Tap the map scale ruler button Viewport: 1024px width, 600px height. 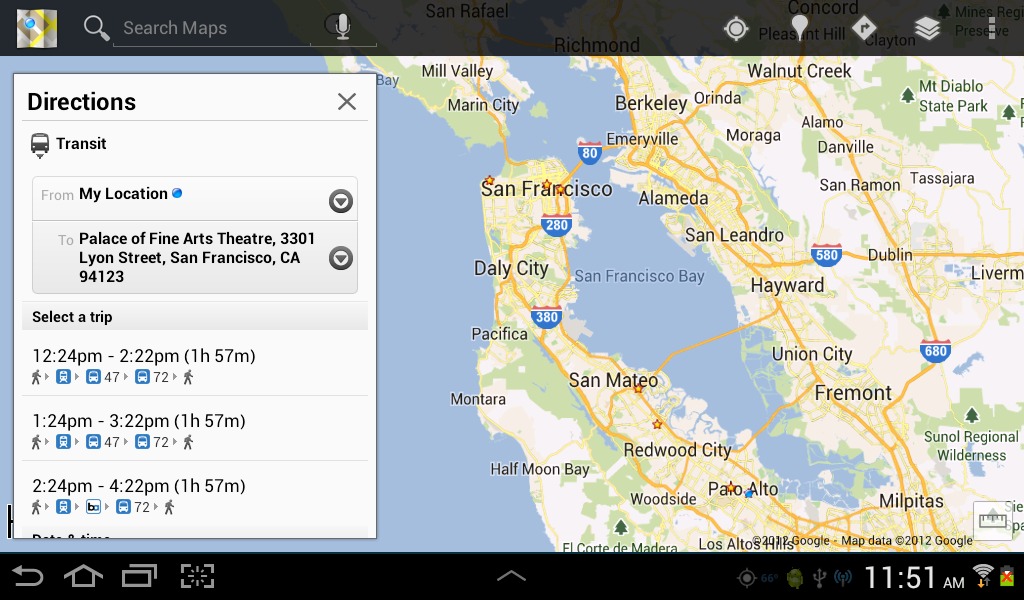coord(992,520)
